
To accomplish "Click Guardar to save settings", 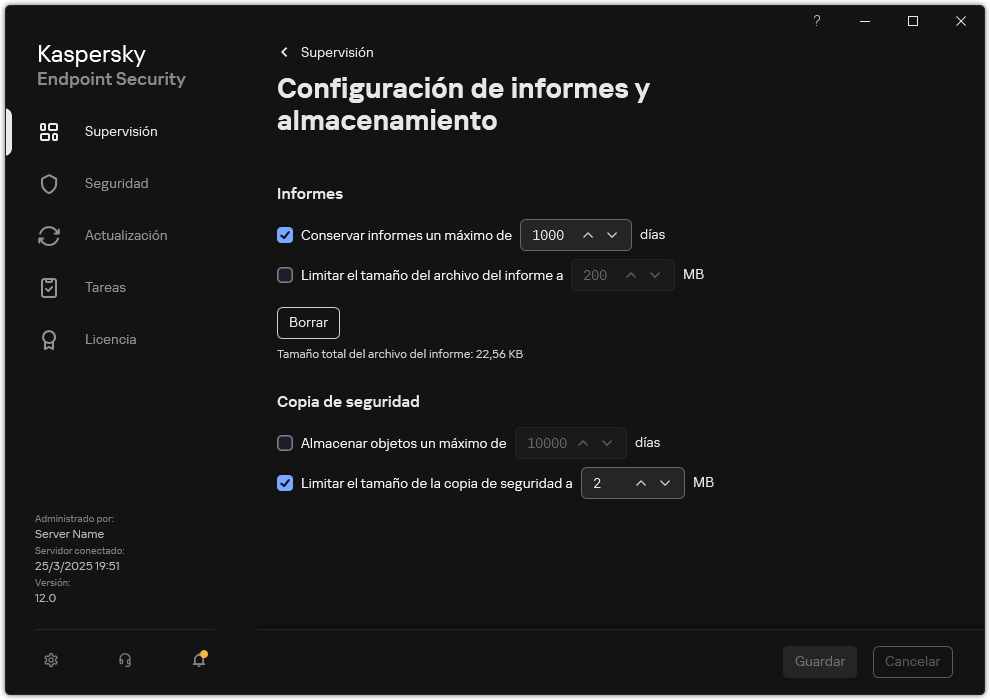I will click(819, 661).
